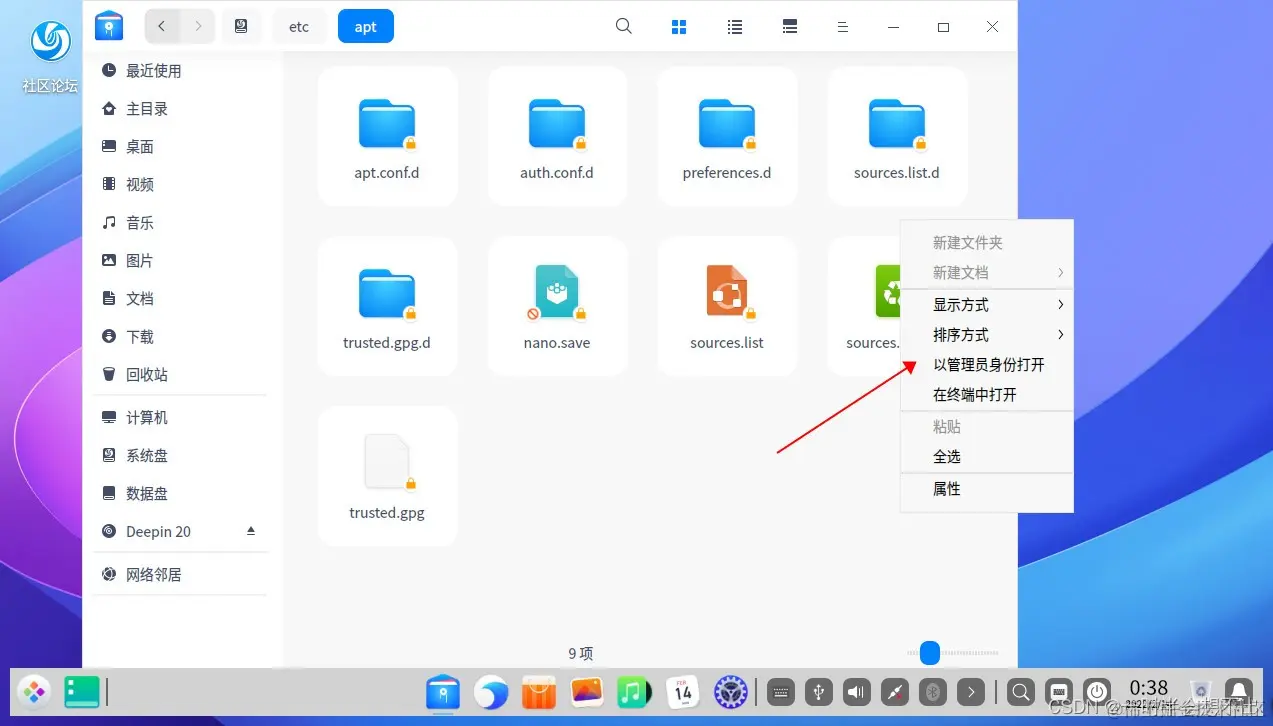Open the image album dock icon

coord(587,692)
